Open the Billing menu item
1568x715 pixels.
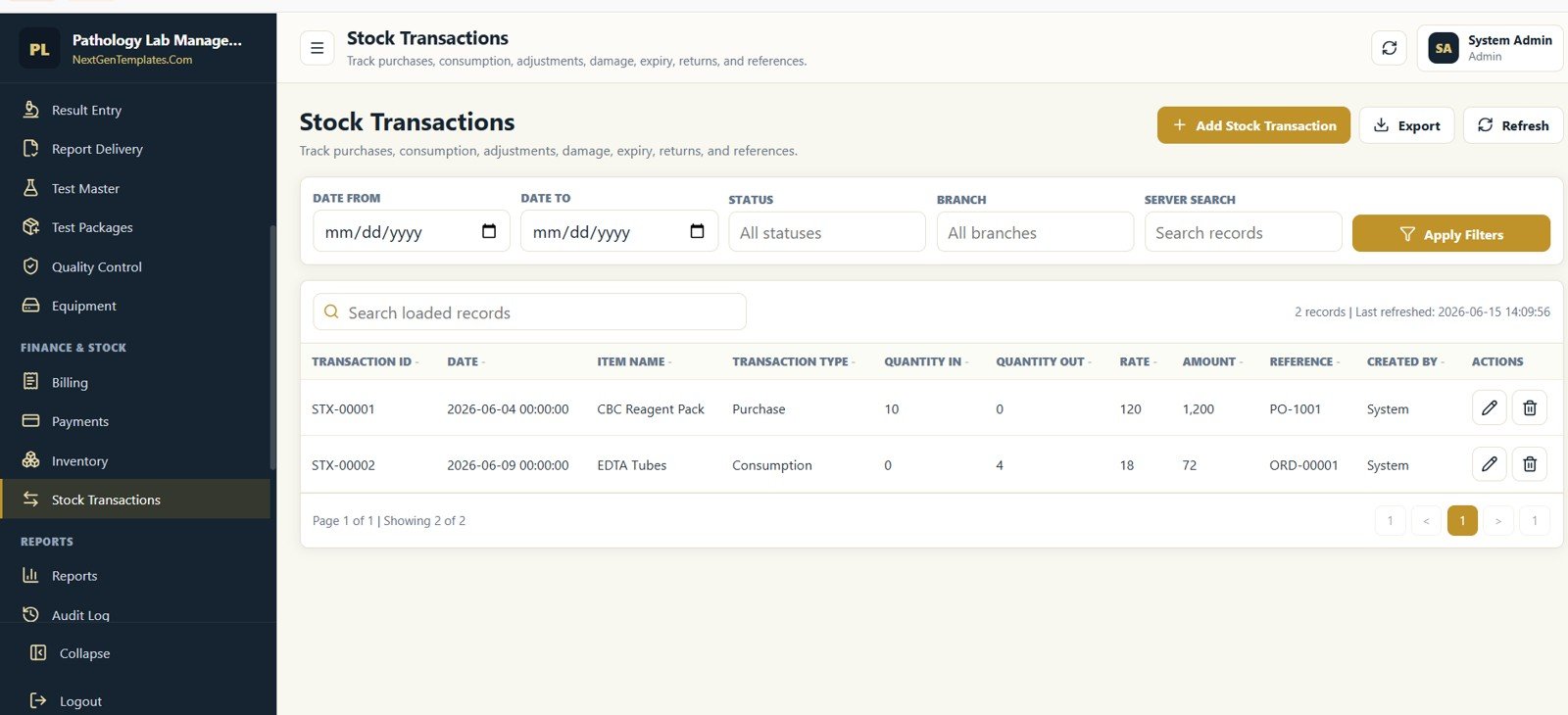click(137, 382)
